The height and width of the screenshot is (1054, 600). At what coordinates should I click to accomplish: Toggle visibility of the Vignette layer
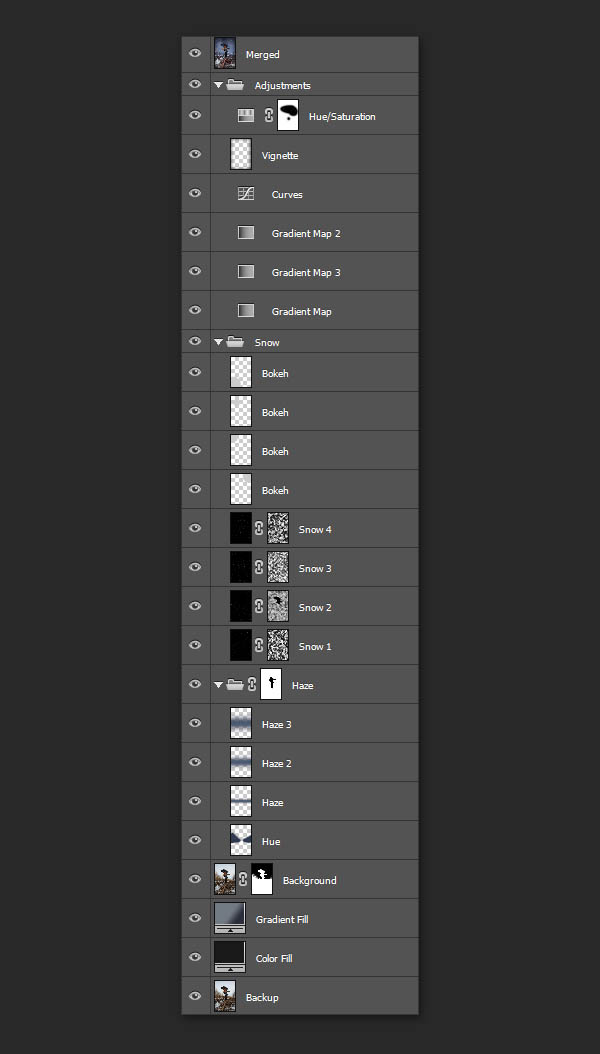pyautogui.click(x=195, y=155)
